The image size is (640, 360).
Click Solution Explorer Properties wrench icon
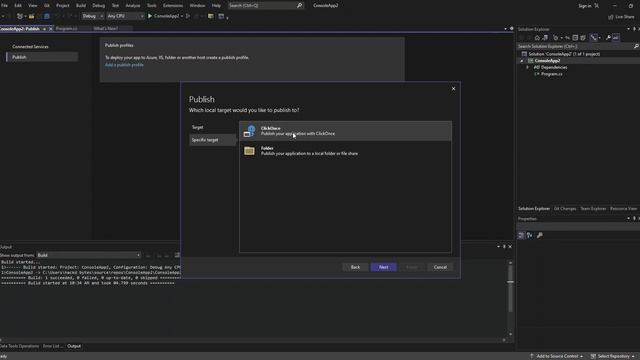click(x=608, y=38)
